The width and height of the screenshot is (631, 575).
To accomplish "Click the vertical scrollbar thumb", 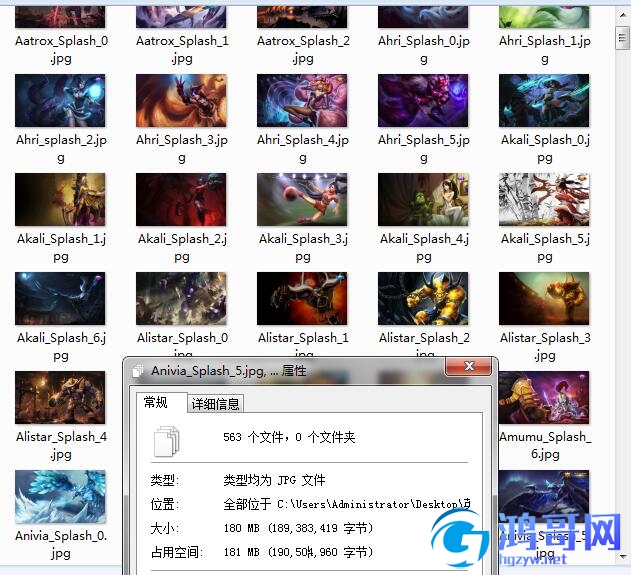I will [x=623, y=37].
